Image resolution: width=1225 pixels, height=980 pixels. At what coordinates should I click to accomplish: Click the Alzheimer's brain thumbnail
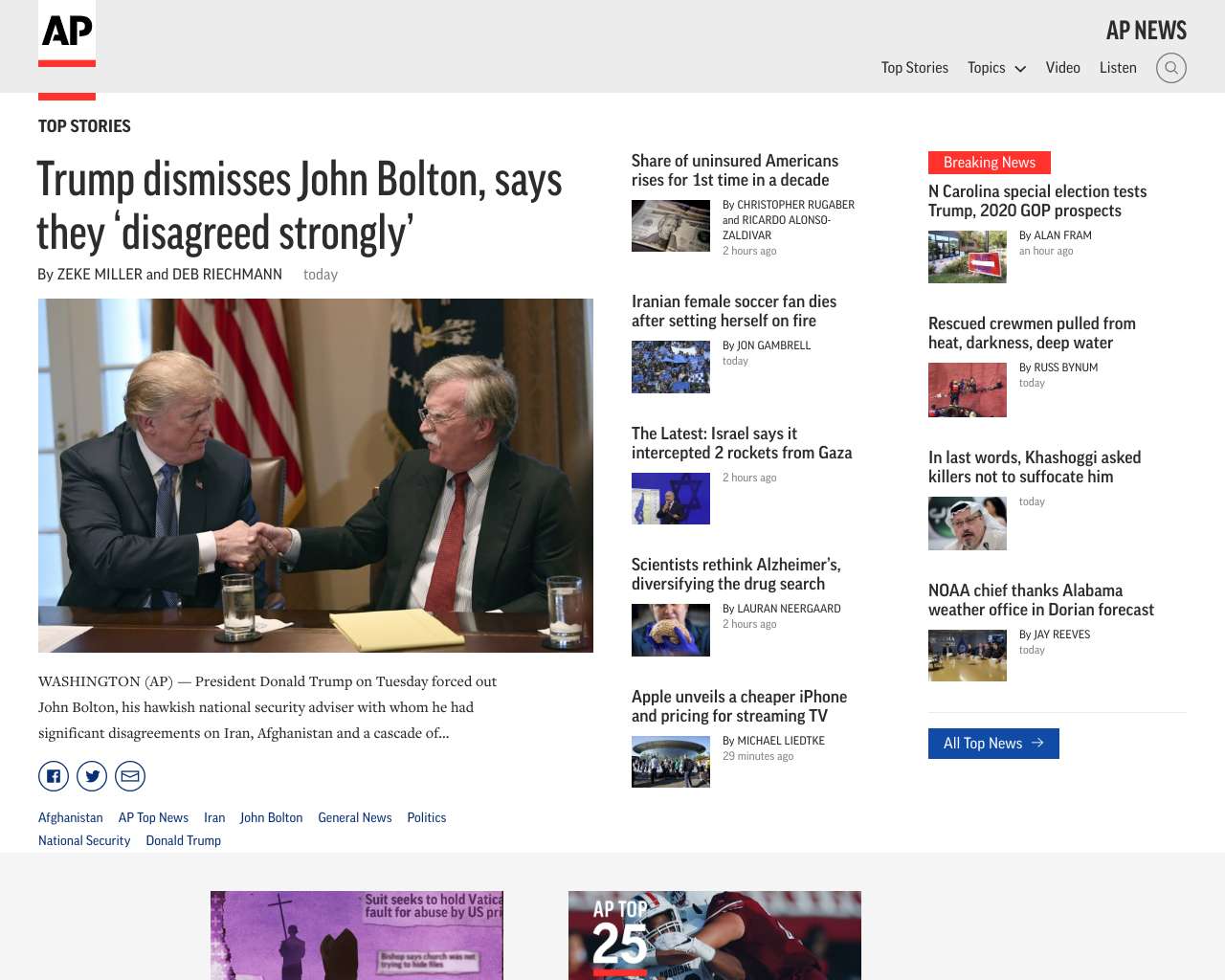pyautogui.click(x=671, y=630)
